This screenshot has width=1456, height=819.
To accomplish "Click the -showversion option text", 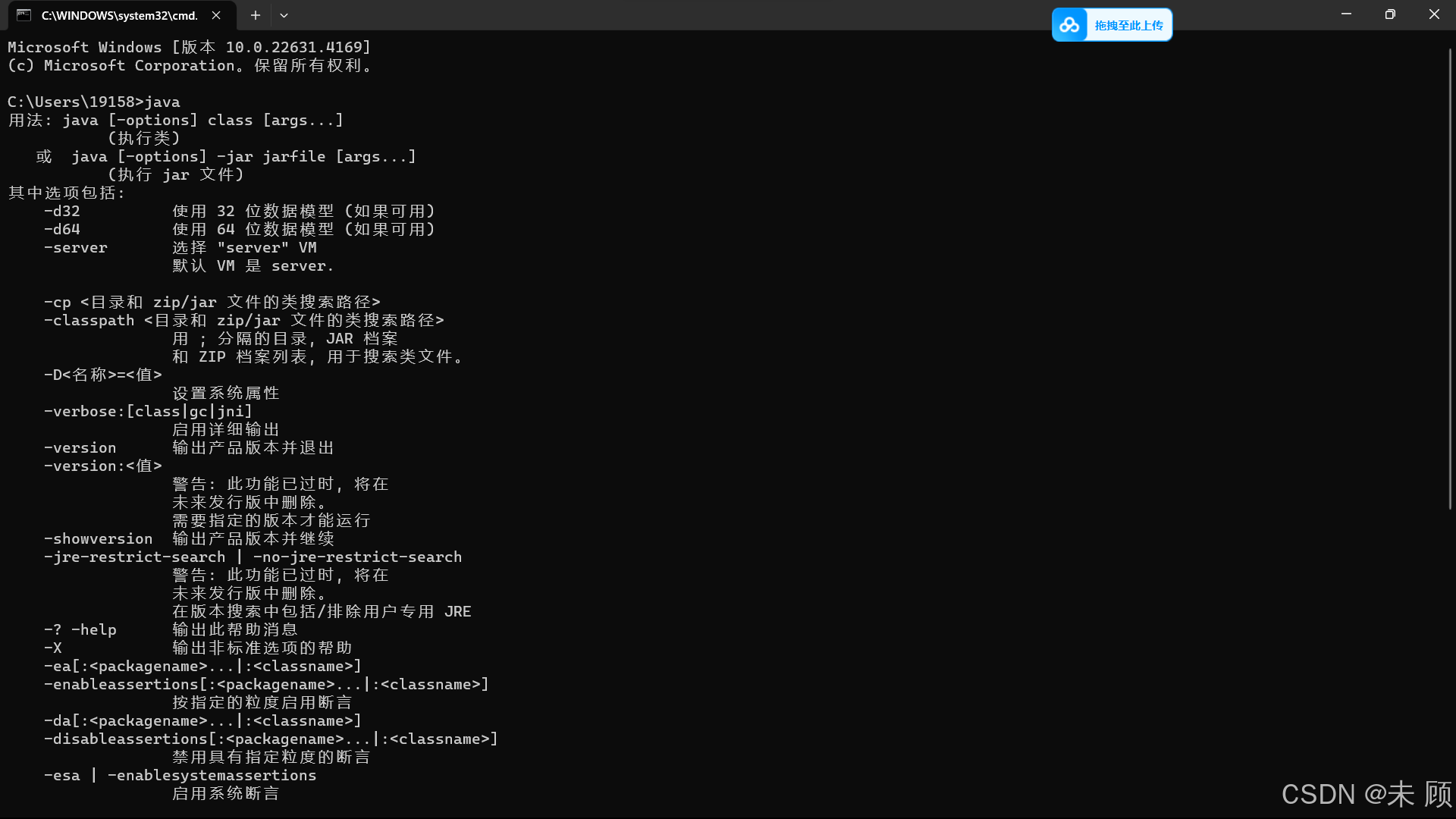I will coord(98,538).
